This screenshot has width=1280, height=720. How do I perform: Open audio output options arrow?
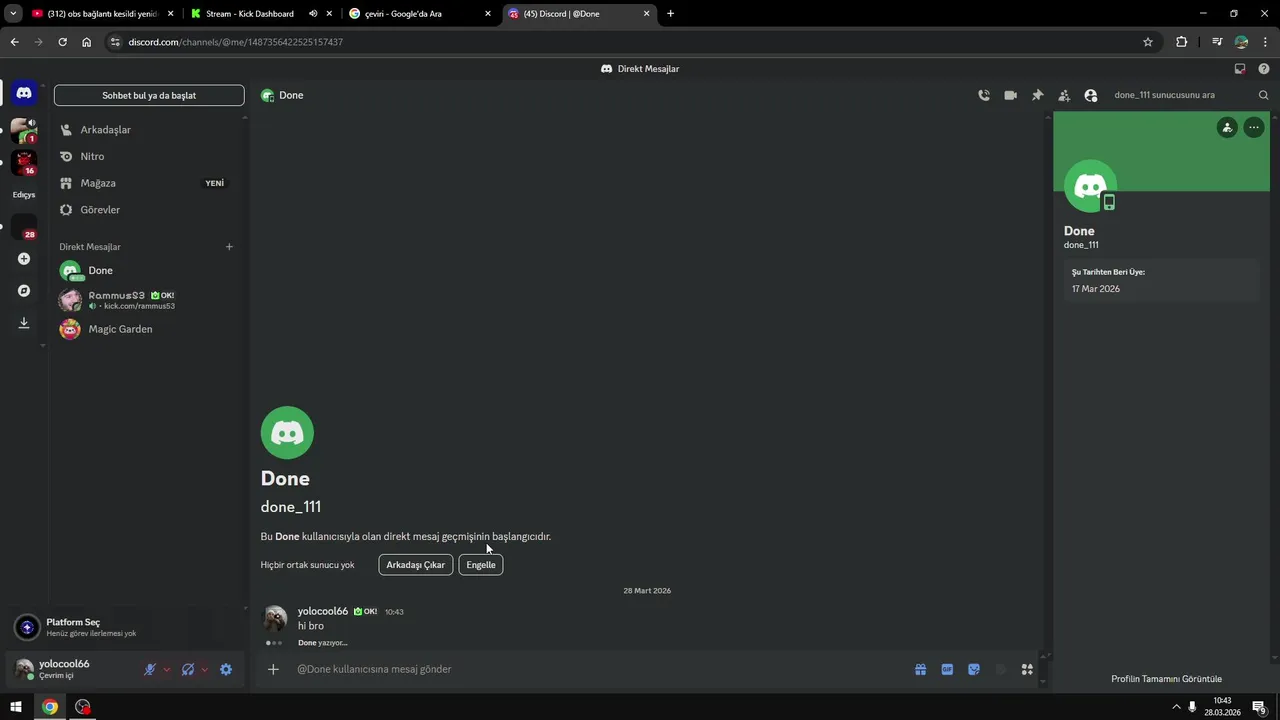(204, 670)
